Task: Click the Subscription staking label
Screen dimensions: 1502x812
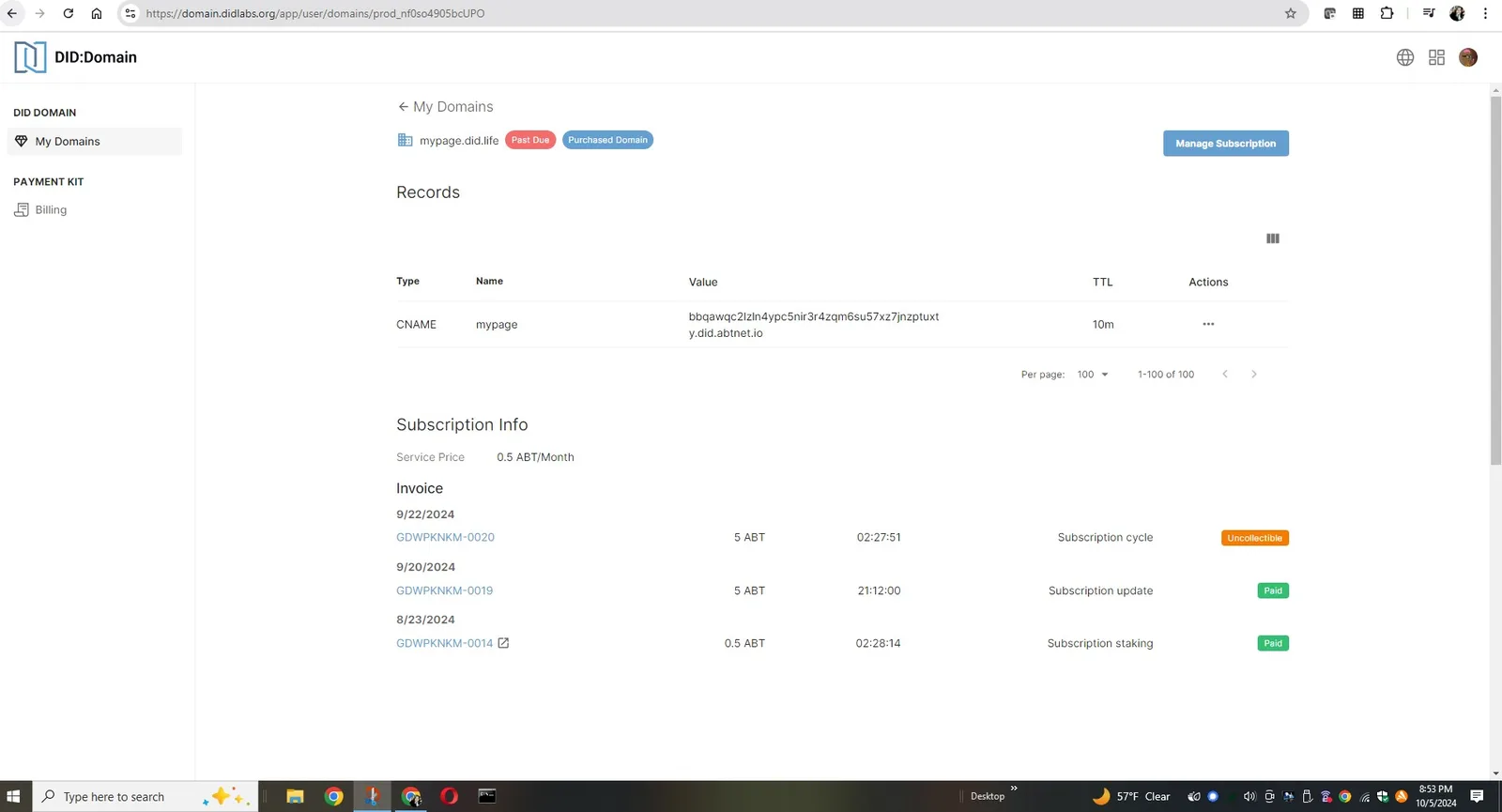Action: point(1100,643)
